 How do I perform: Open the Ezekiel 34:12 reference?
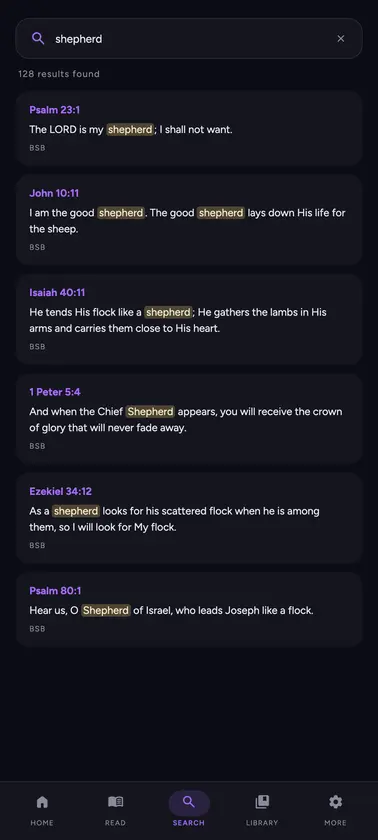point(61,491)
